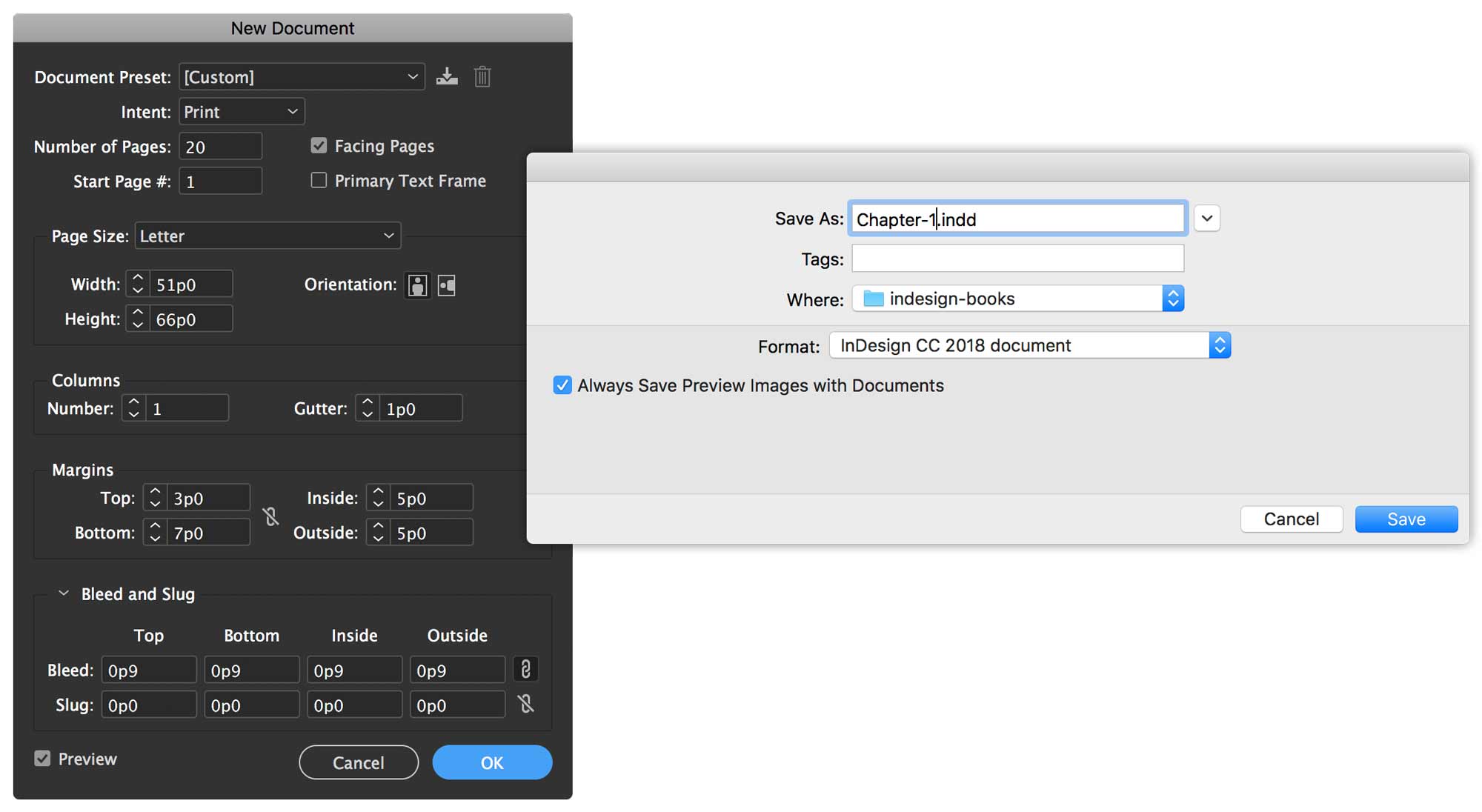Click the Bleed Top field
1482x812 pixels.
tap(149, 670)
